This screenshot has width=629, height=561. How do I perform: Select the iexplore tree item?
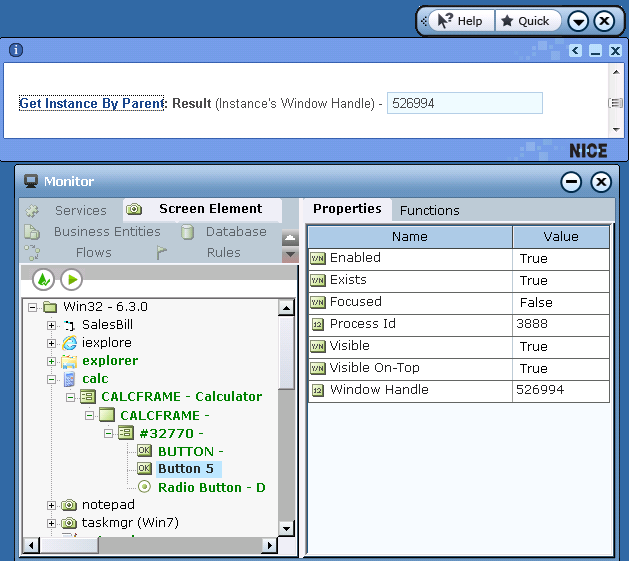coord(107,343)
